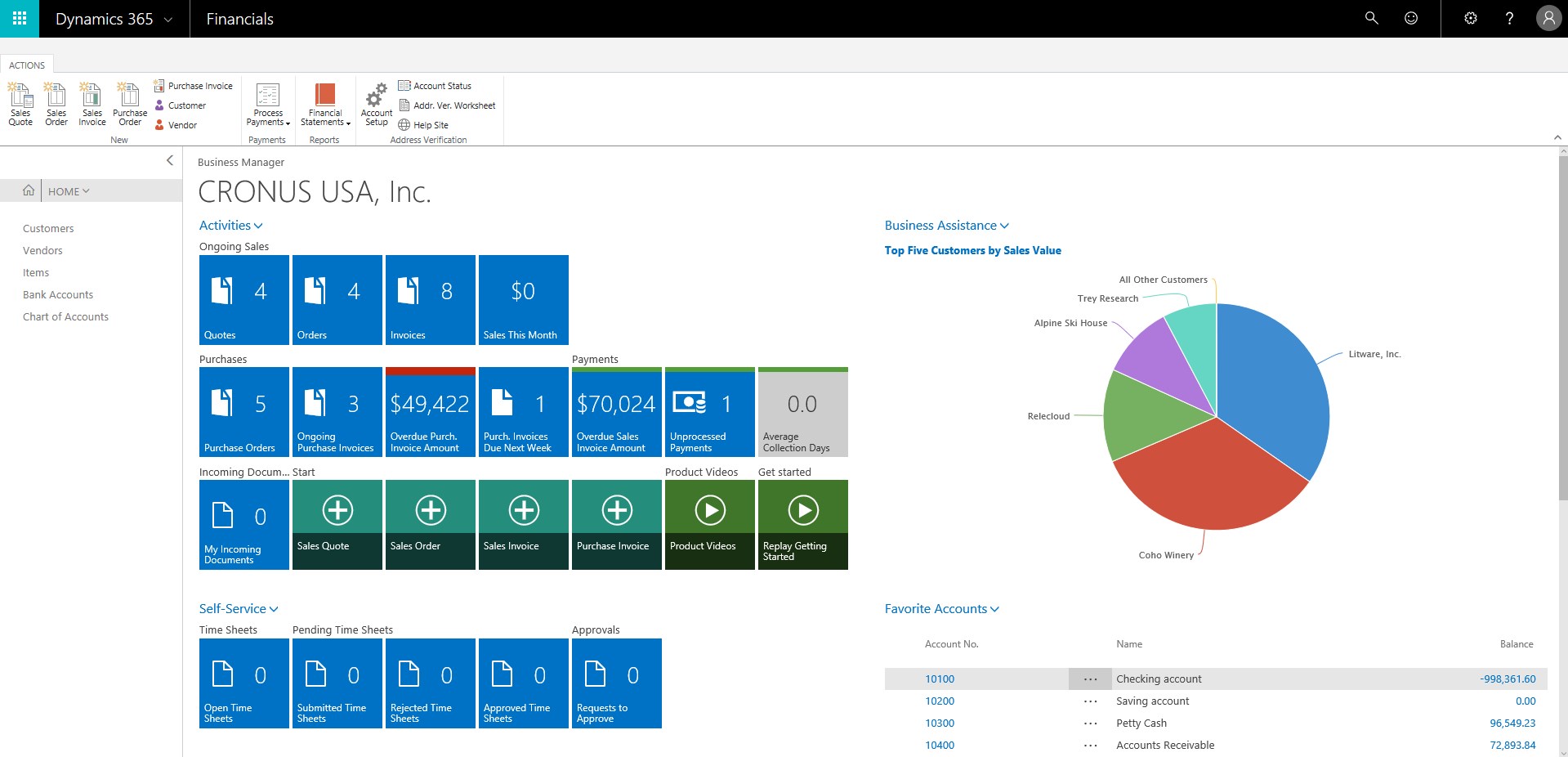Open Help Site in the ribbon
This screenshot has height=757, width=1568.
[x=423, y=125]
